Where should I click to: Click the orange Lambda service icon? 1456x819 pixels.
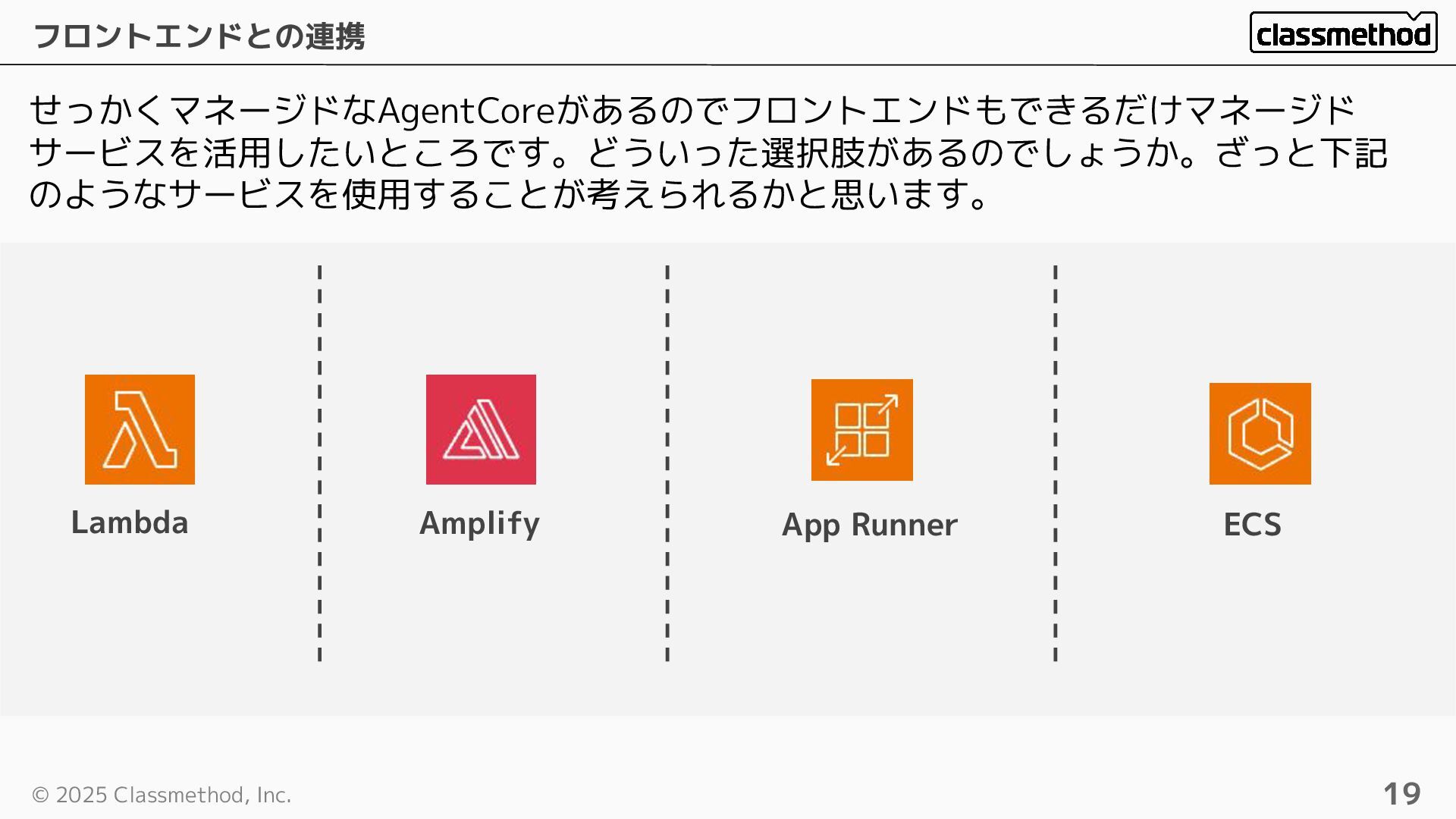point(140,429)
